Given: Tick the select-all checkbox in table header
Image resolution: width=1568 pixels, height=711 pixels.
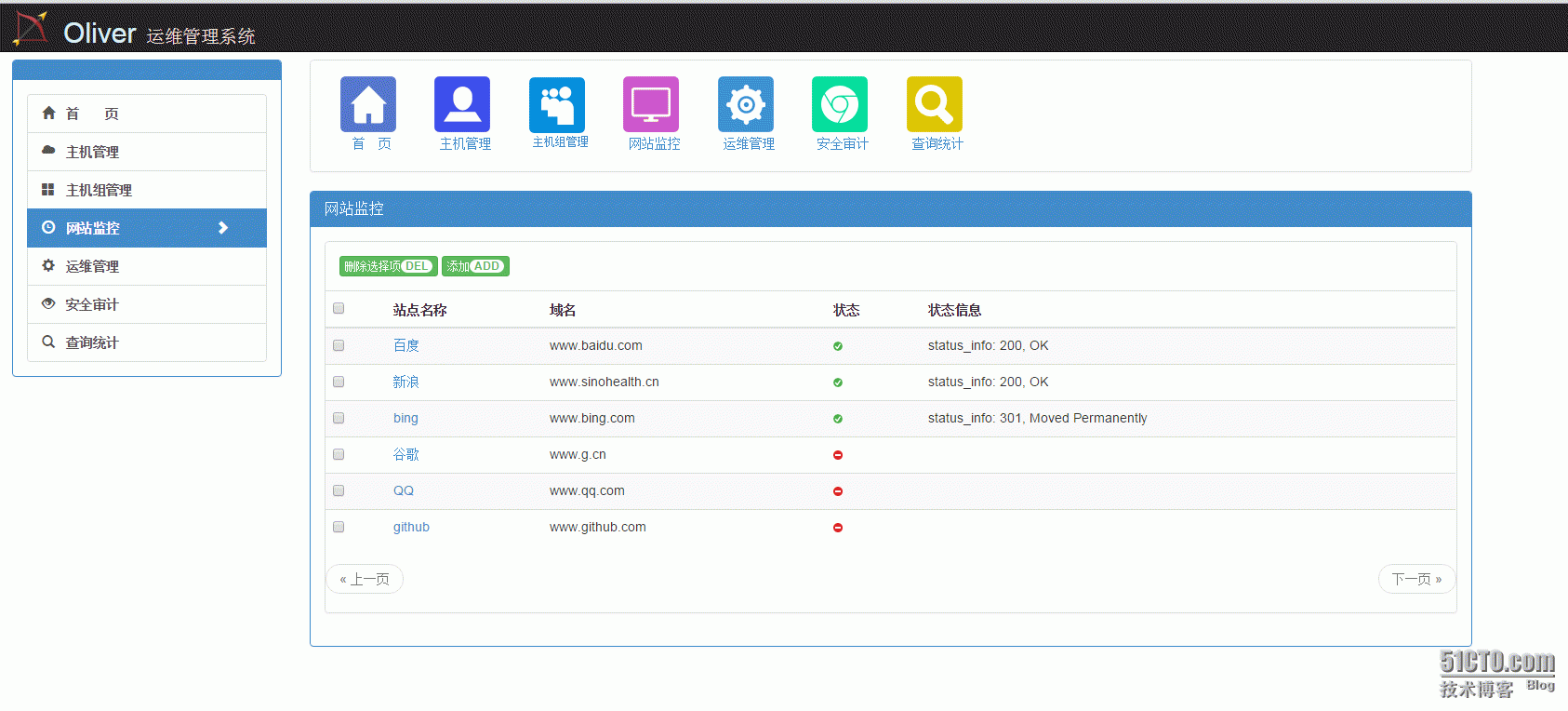Looking at the screenshot, I should (339, 308).
